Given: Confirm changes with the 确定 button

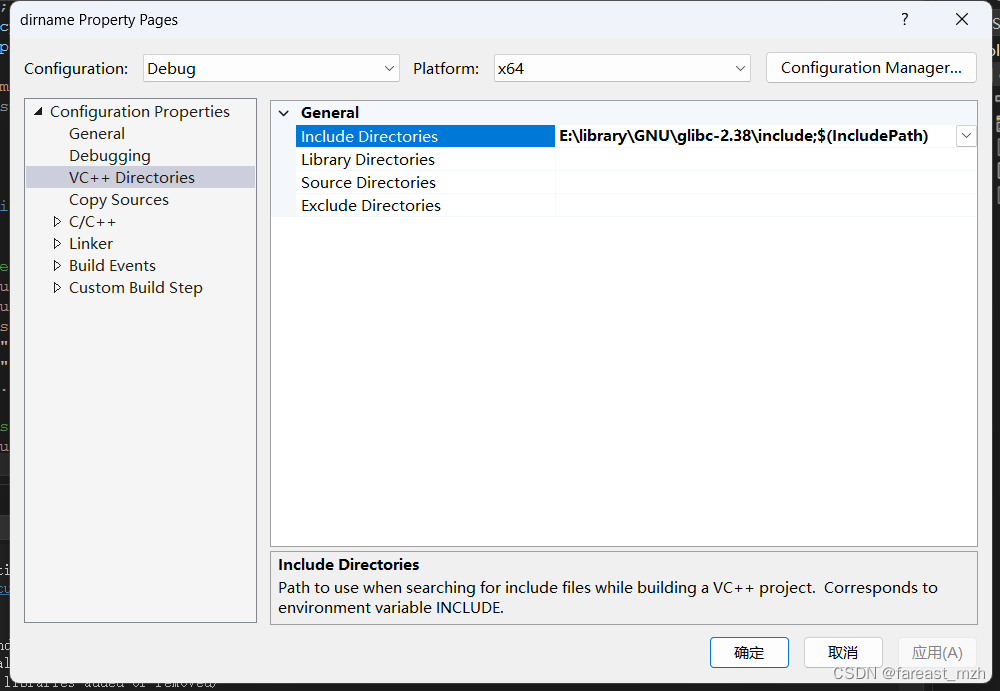Looking at the screenshot, I should (x=749, y=652).
